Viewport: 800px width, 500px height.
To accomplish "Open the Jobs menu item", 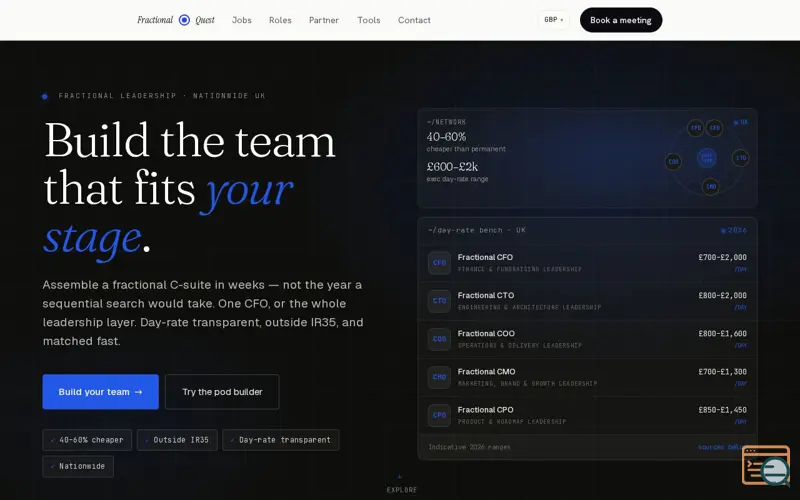I will pos(242,20).
